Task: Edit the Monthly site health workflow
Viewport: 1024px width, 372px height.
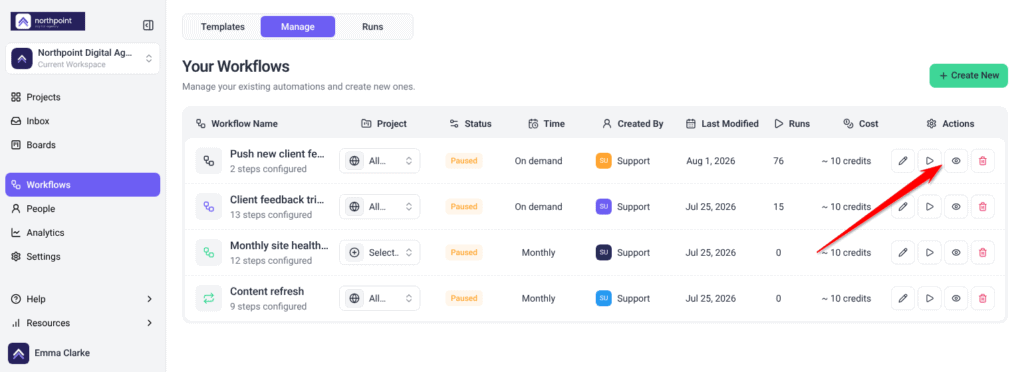Action: pos(903,253)
